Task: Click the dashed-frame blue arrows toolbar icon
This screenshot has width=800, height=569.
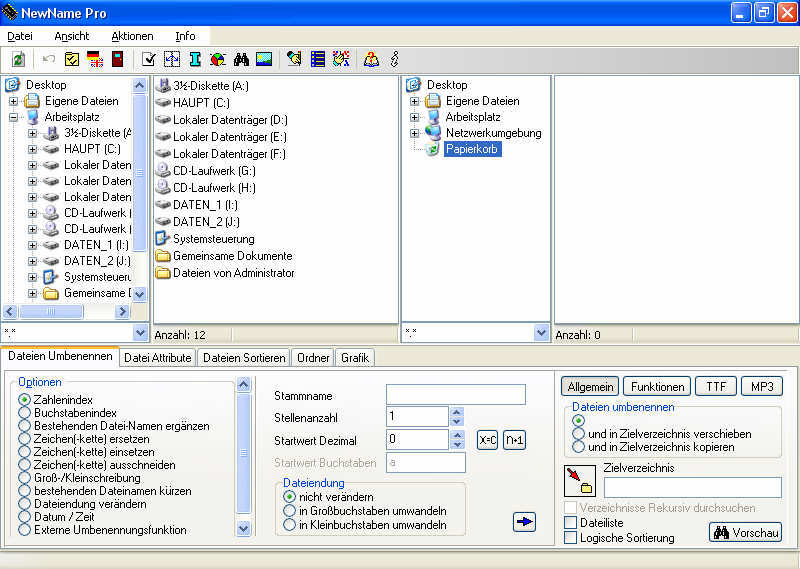Action: (172, 59)
